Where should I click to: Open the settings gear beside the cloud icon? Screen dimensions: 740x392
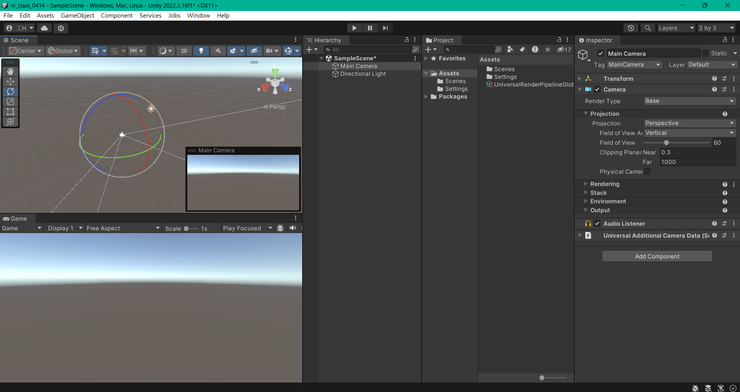click(60, 28)
